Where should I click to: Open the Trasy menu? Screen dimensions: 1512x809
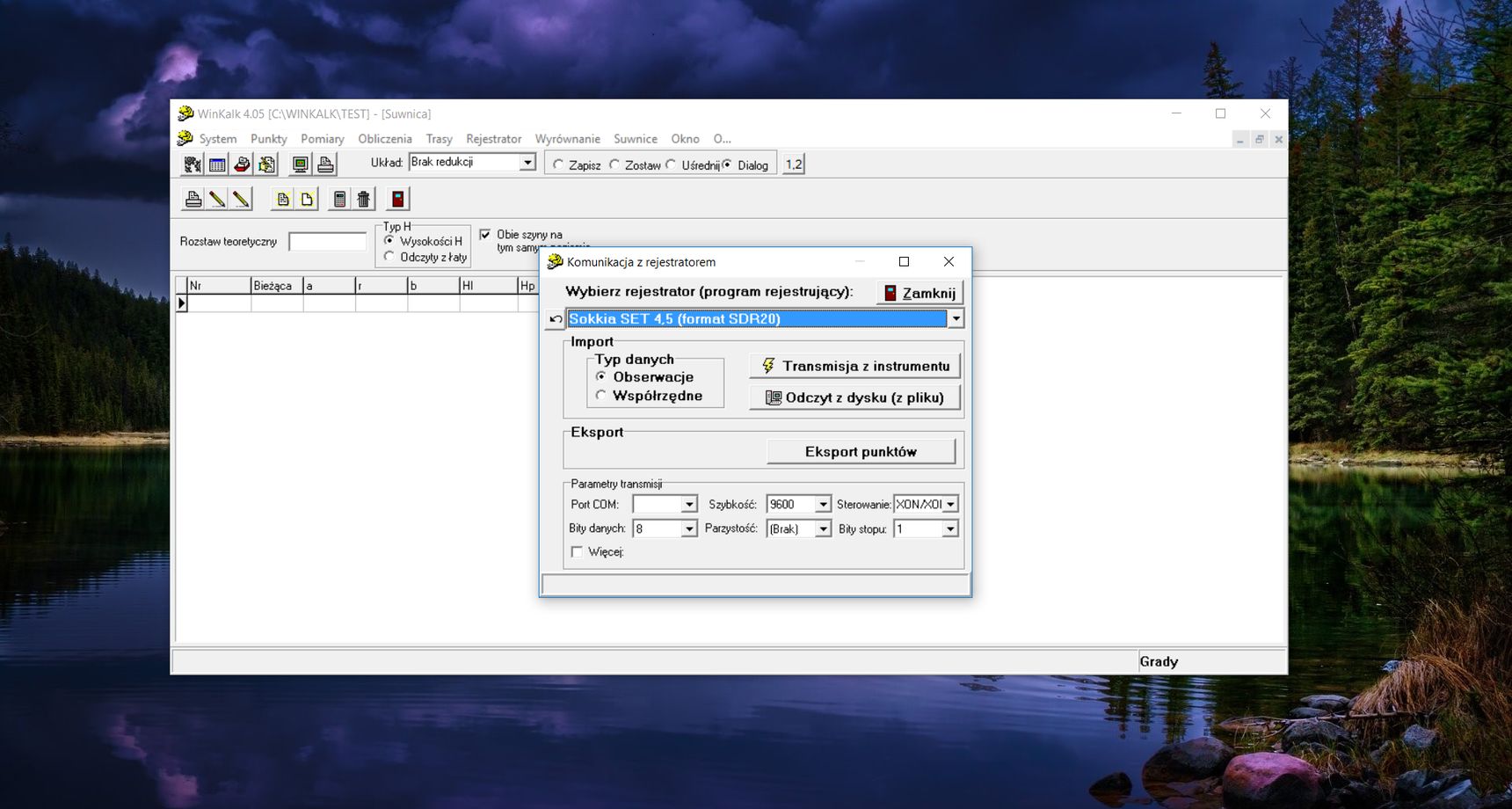(x=440, y=139)
